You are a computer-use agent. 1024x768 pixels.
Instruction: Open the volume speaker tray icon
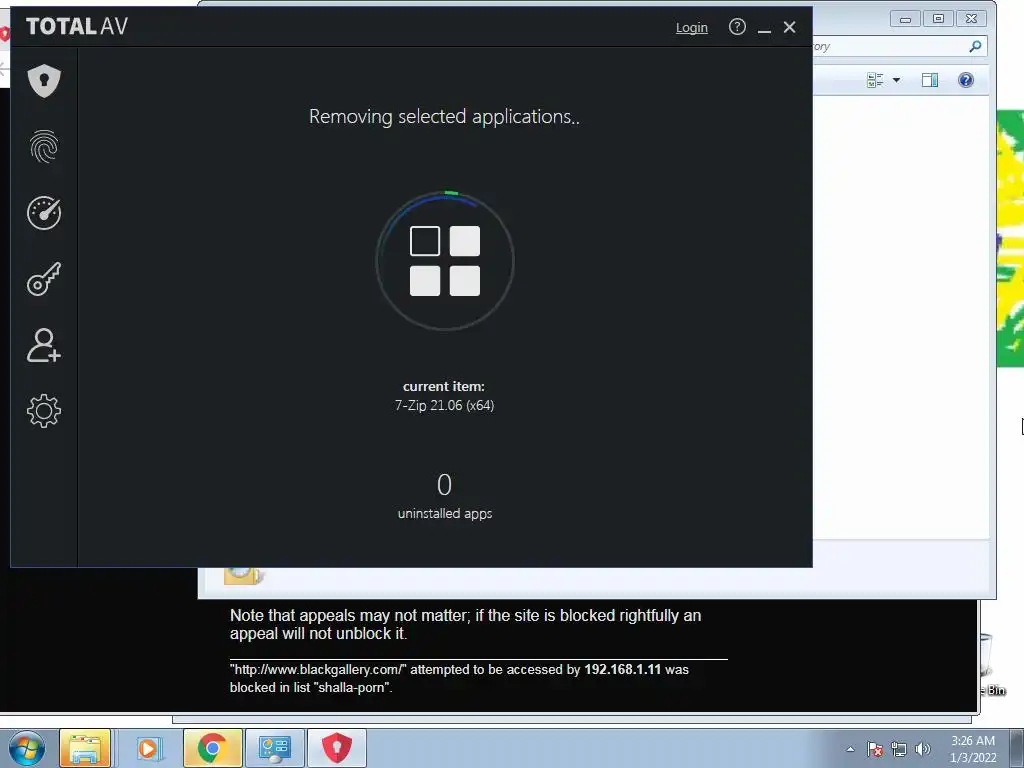point(923,749)
